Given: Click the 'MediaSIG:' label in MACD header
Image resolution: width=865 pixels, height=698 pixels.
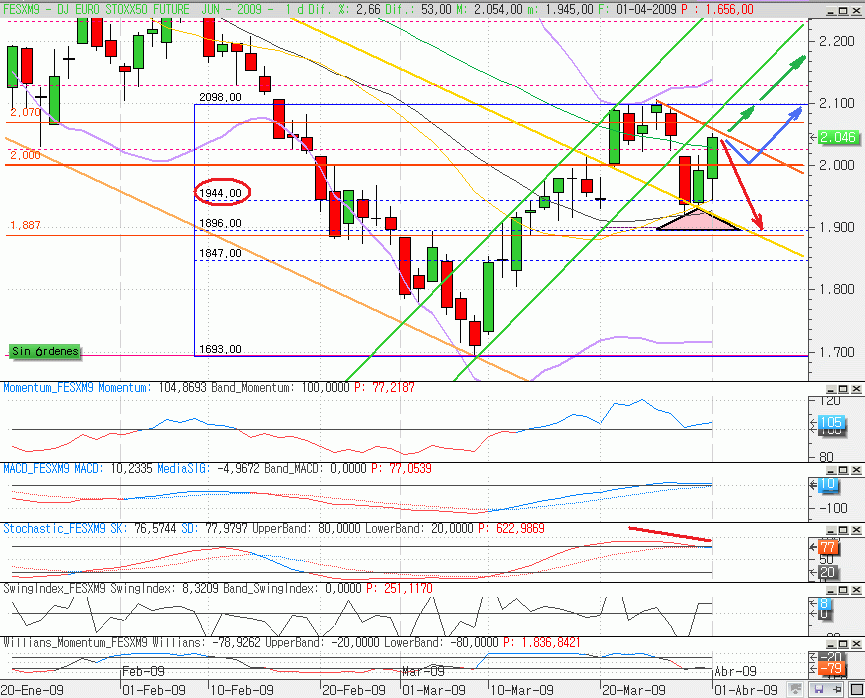Looking at the screenshot, I should click(x=183, y=469).
